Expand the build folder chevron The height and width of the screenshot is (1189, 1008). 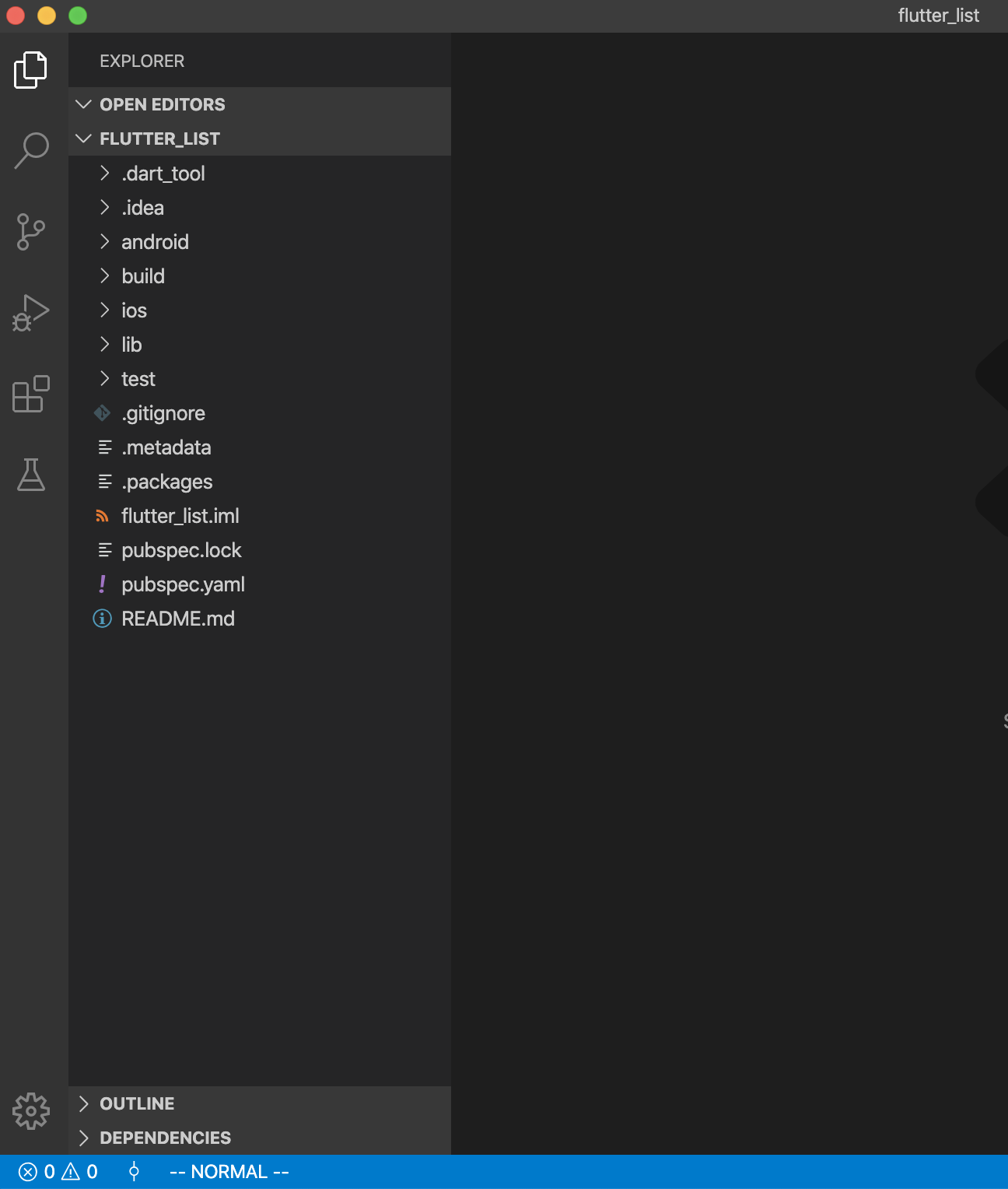point(105,275)
